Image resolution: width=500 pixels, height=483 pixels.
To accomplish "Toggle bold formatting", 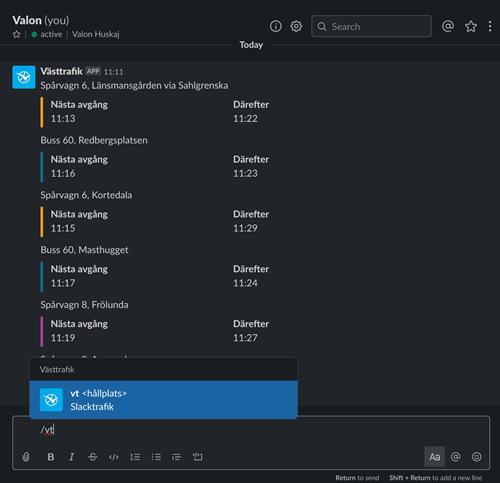I will [x=51, y=457].
